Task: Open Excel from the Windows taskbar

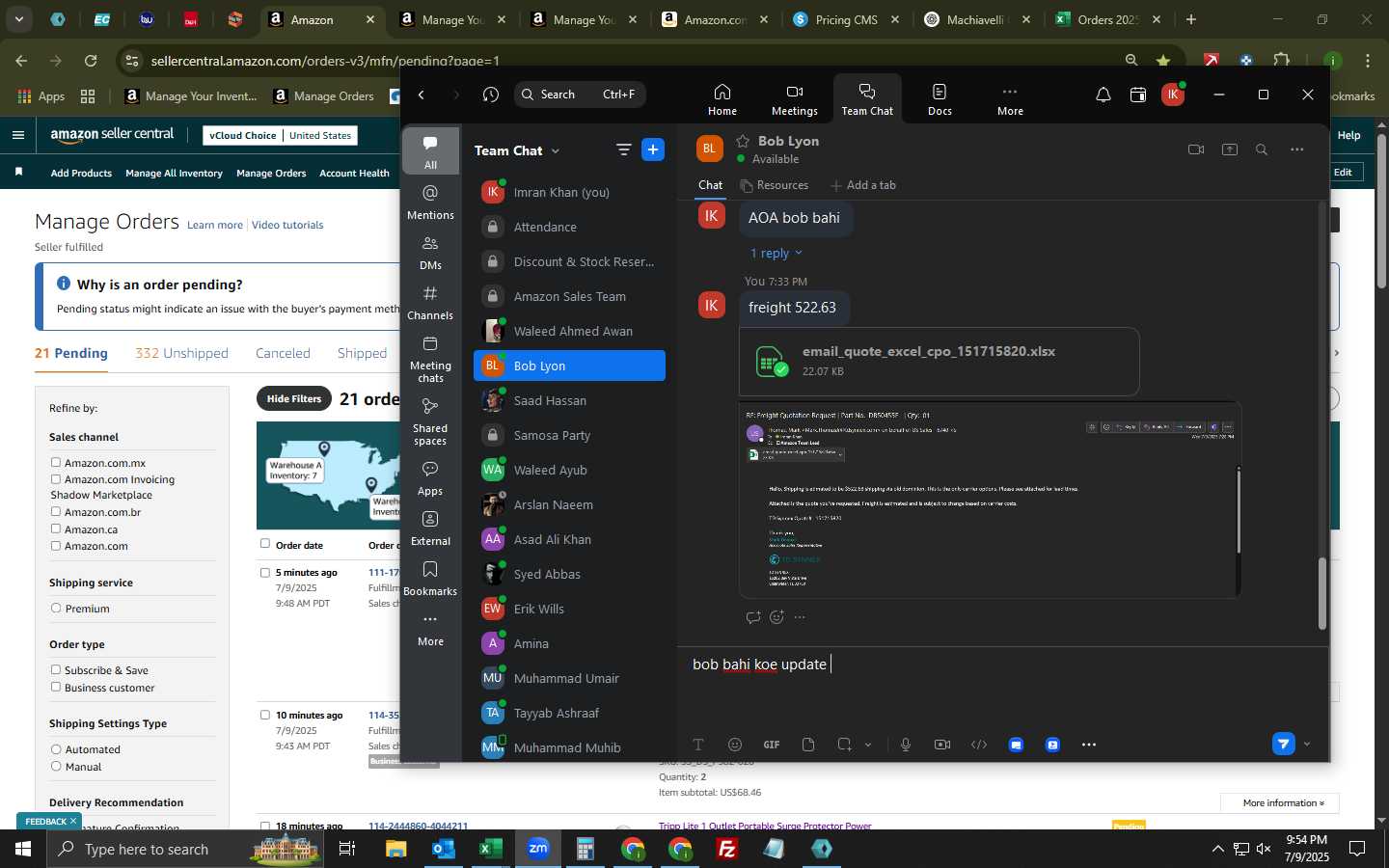Action: point(490,849)
